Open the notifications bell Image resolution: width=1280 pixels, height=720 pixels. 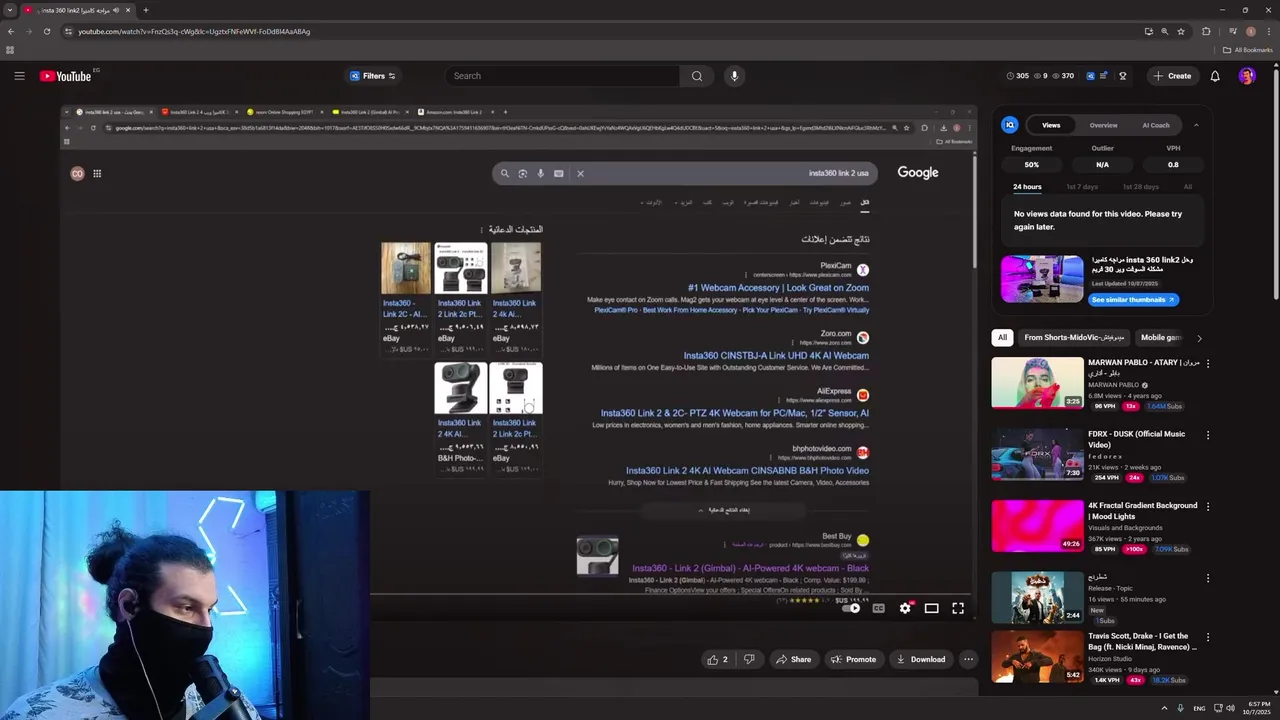tap(1215, 76)
